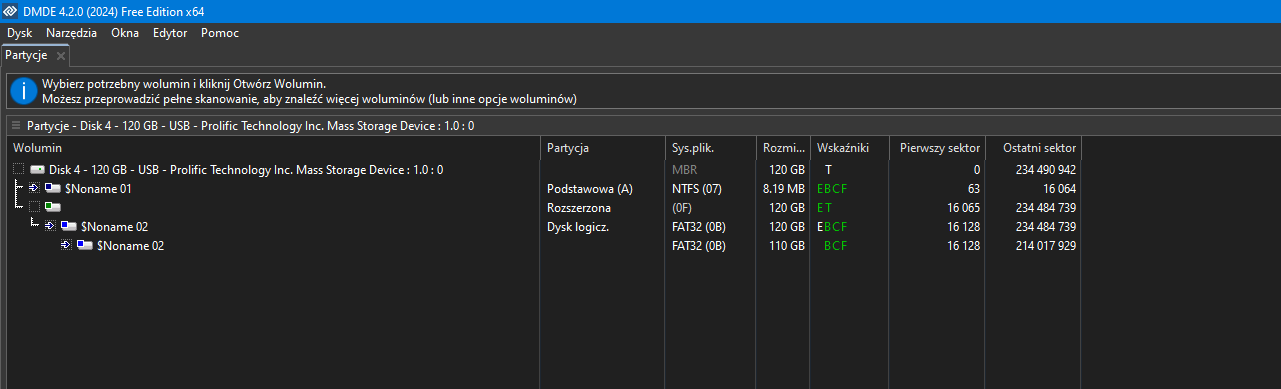Click the Rozszerzona partition cell
Screen dimensions: 1281x389
click(x=579, y=208)
